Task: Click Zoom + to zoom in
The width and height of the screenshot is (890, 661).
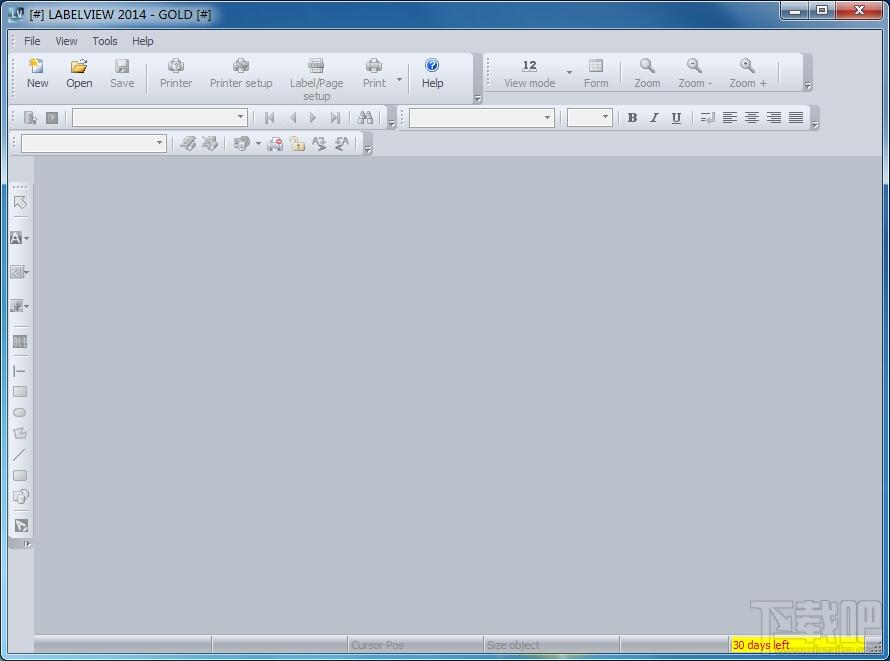Action: click(748, 73)
